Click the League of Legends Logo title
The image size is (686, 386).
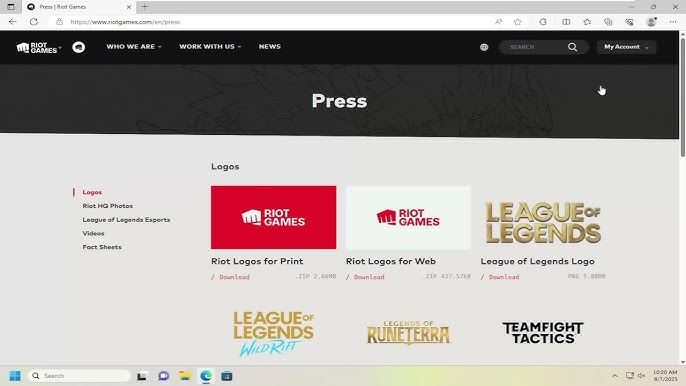(x=537, y=261)
